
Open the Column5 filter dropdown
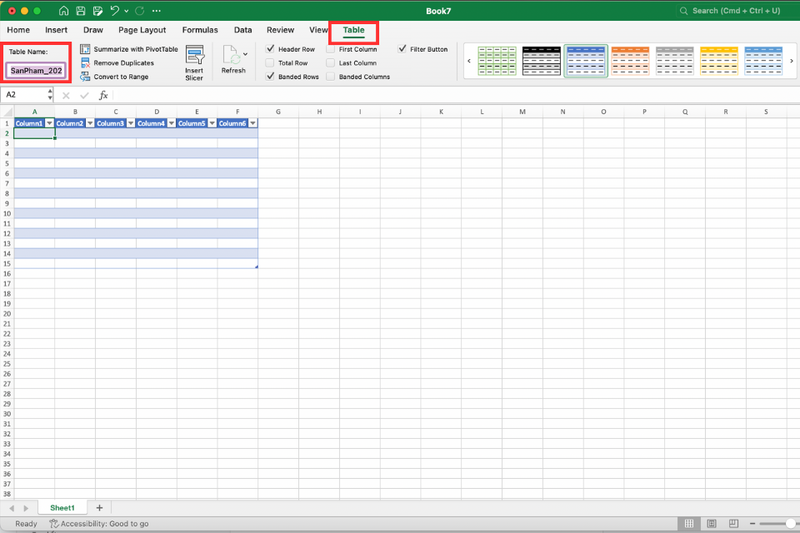[x=212, y=123]
